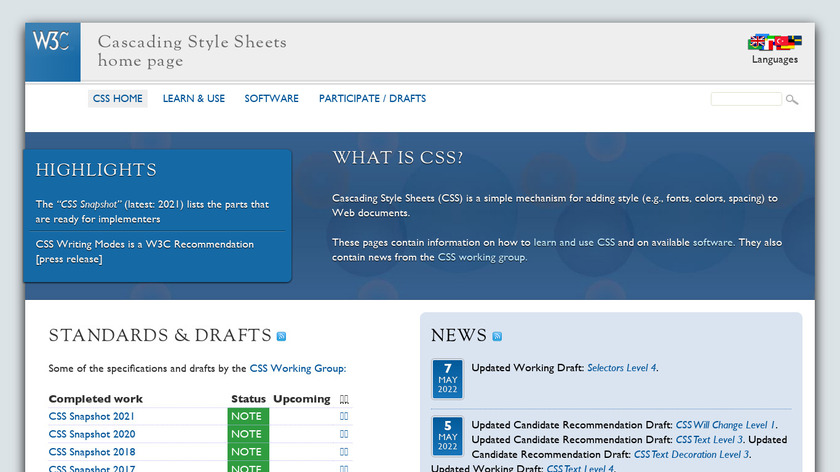The width and height of the screenshot is (840, 472).
Task: Click NOTE status of CSS Snapshot 2018
Action: point(248,452)
